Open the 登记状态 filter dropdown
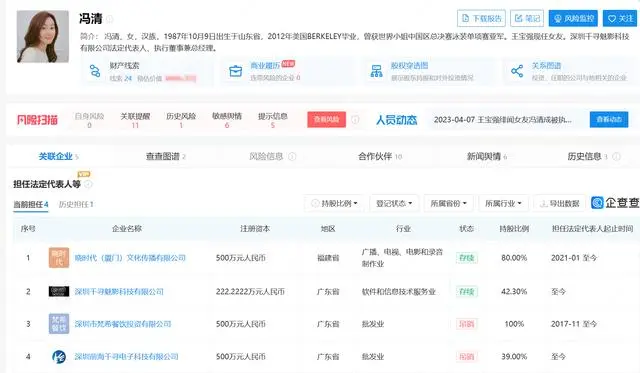Viewport: 640px width, 373px height. tap(394, 203)
